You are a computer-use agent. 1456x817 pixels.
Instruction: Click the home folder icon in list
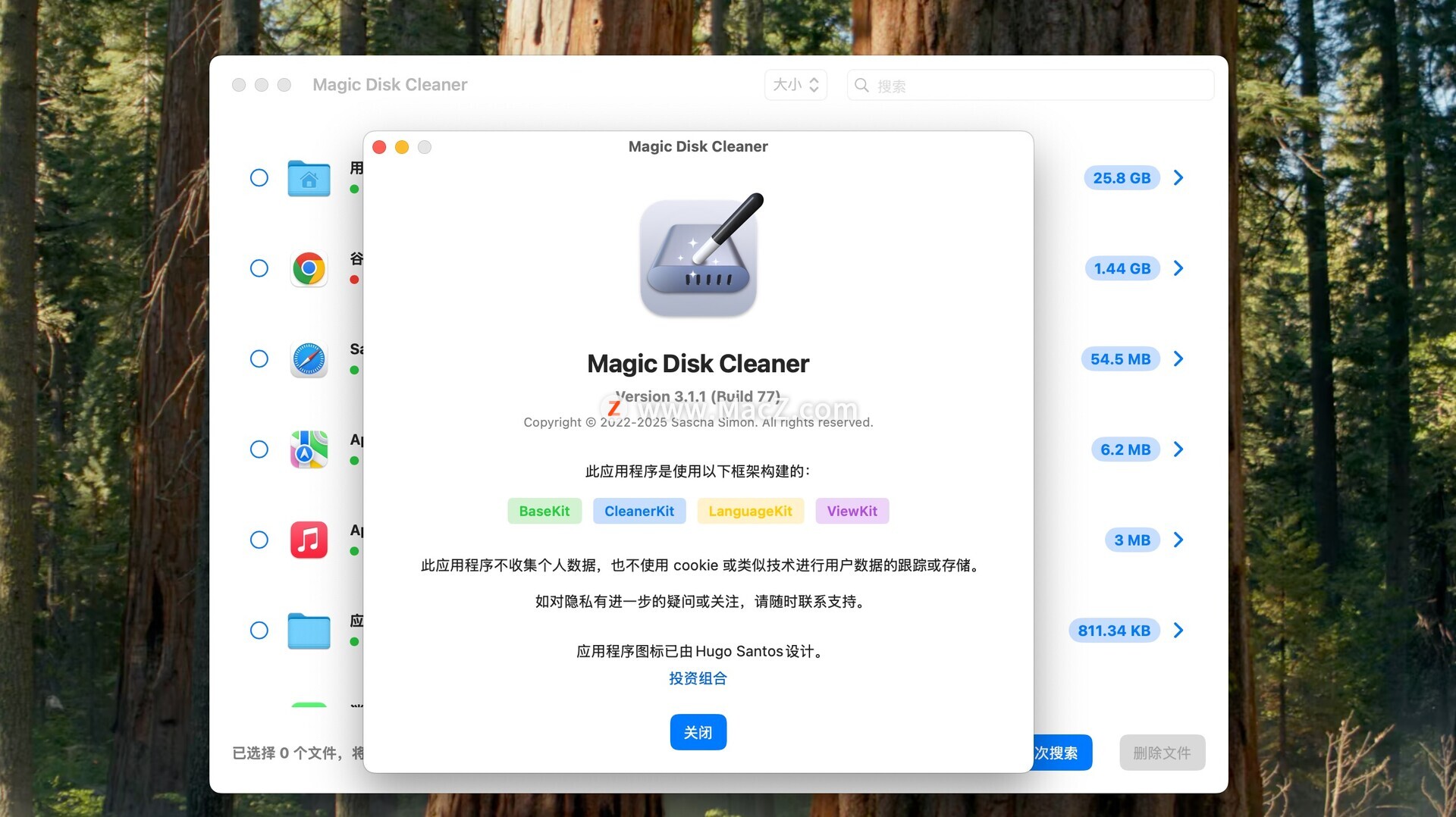(x=309, y=178)
